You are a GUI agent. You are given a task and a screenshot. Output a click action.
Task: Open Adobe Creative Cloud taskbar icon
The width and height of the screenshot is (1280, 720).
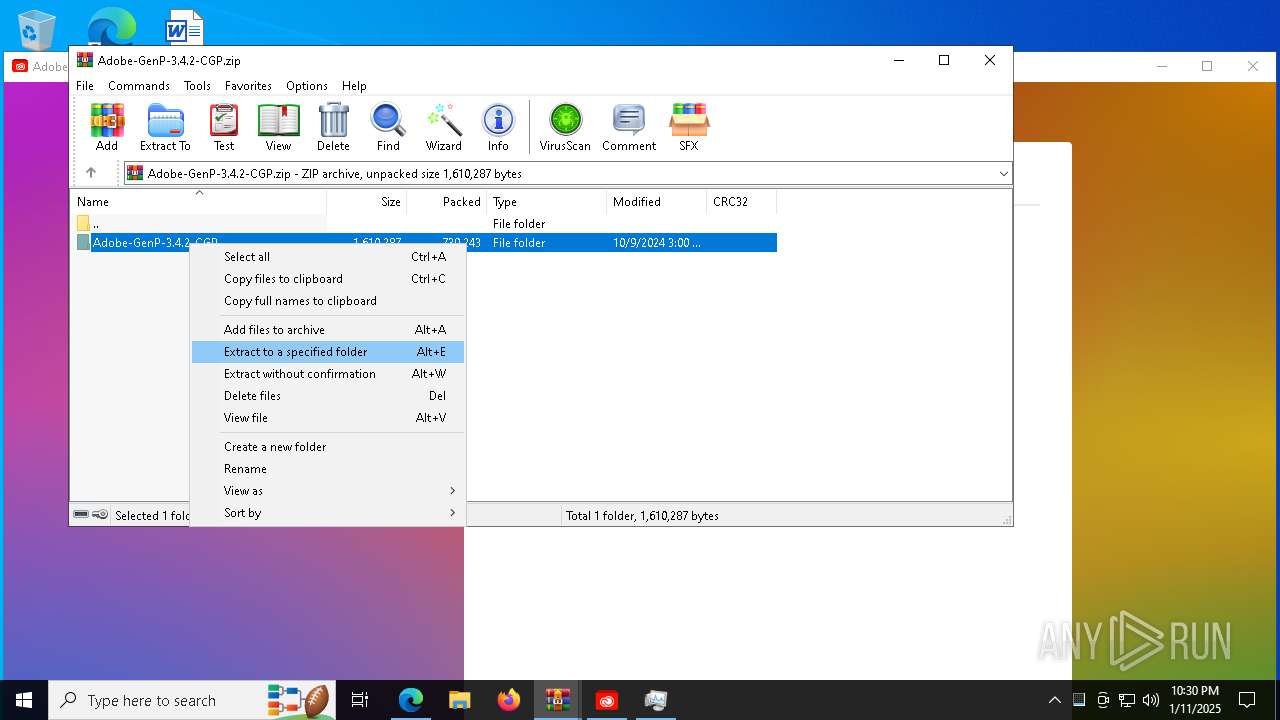[x=607, y=700]
